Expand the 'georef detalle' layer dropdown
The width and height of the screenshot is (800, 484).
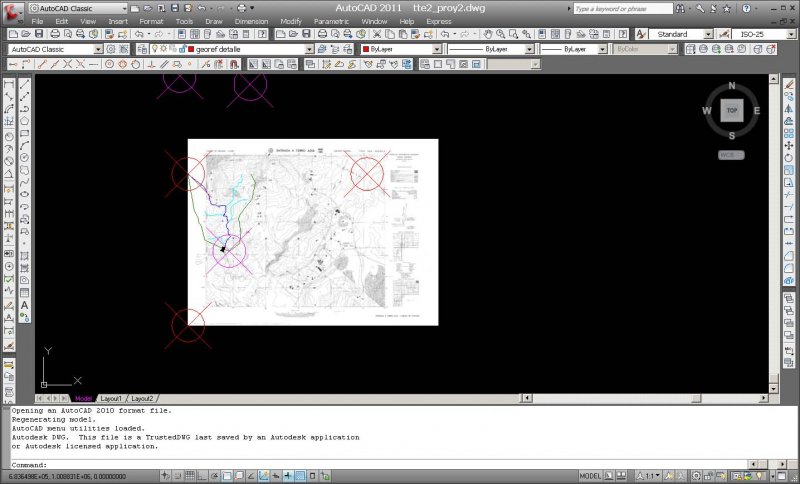(x=310, y=49)
